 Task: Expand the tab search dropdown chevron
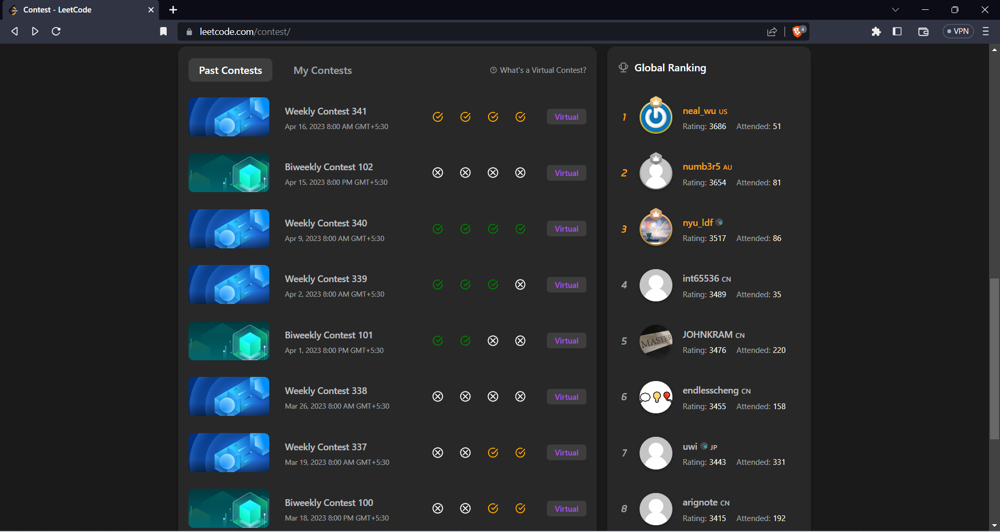[x=895, y=10]
